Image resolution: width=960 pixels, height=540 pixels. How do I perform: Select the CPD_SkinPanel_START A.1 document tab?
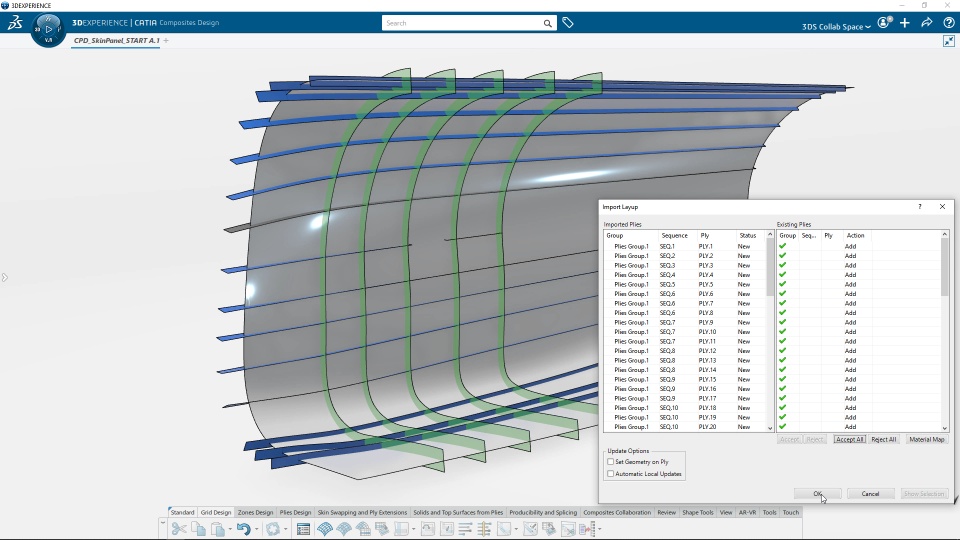pyautogui.click(x=116, y=40)
